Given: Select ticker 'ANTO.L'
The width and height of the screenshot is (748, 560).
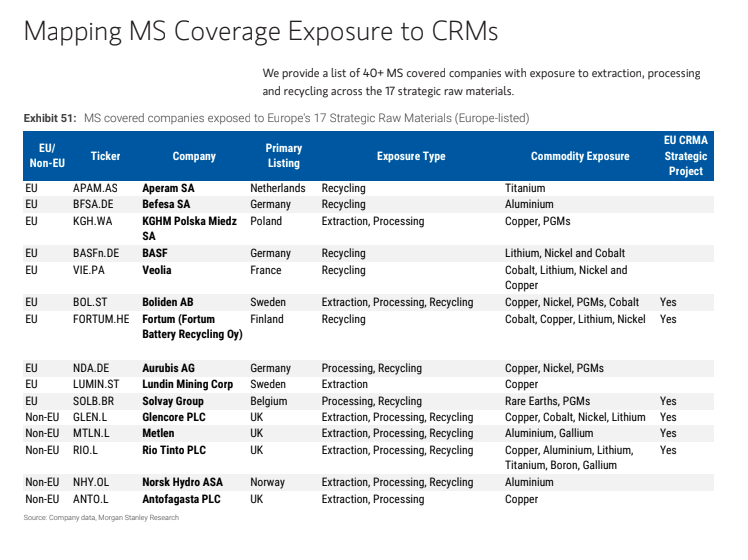Looking at the screenshot, I should [90, 500].
